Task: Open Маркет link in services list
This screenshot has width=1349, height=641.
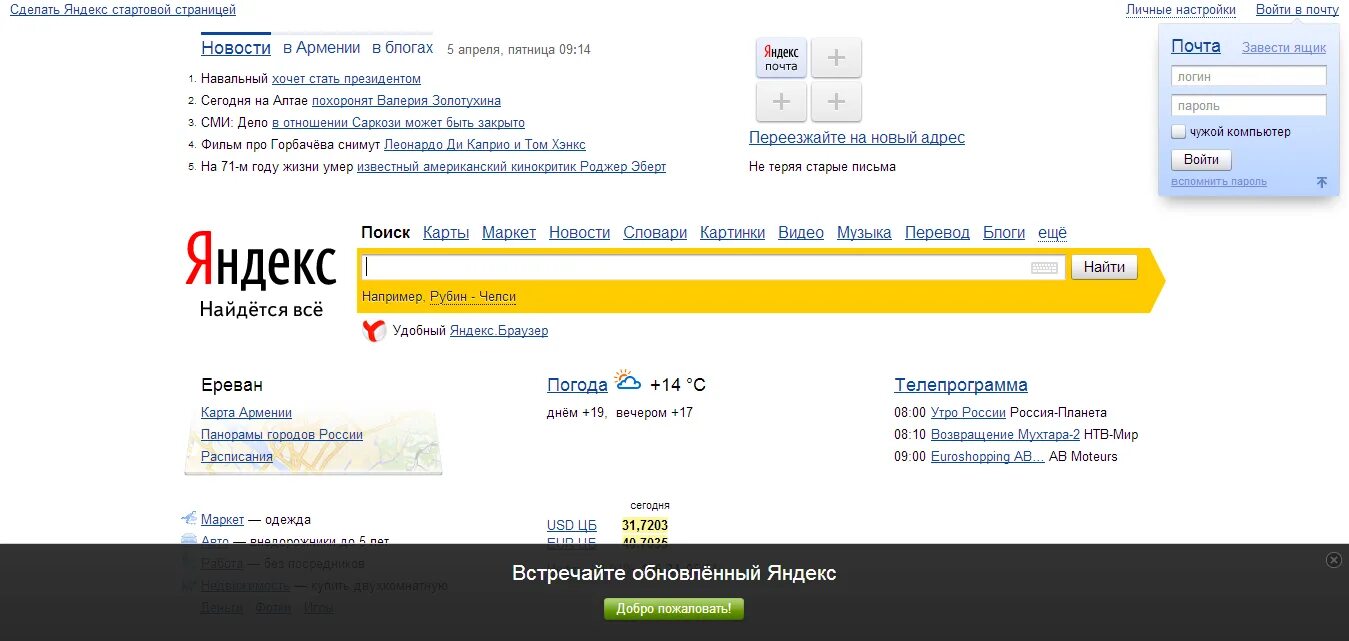Action: [222, 519]
